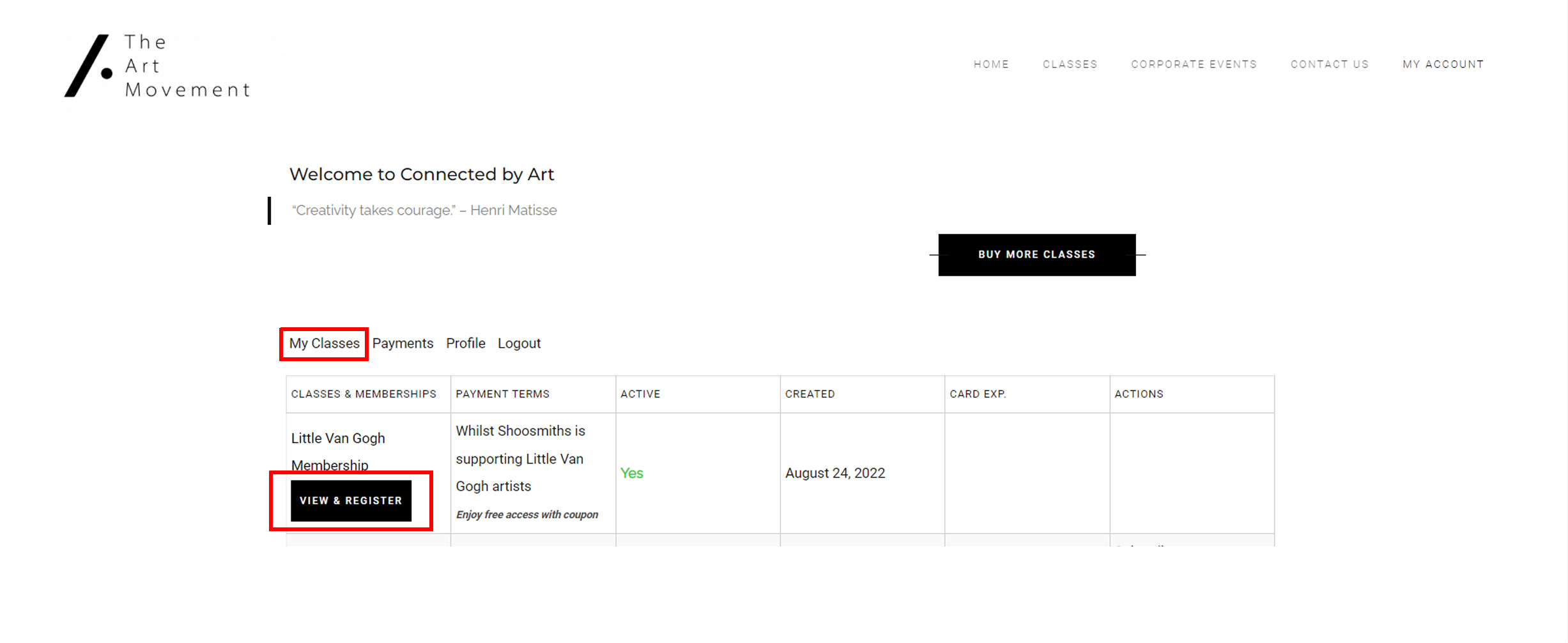This screenshot has height=643, width=1568.
Task: Click 'Whilst Shoosmiths is supporting' payment terms text
Action: (x=520, y=459)
